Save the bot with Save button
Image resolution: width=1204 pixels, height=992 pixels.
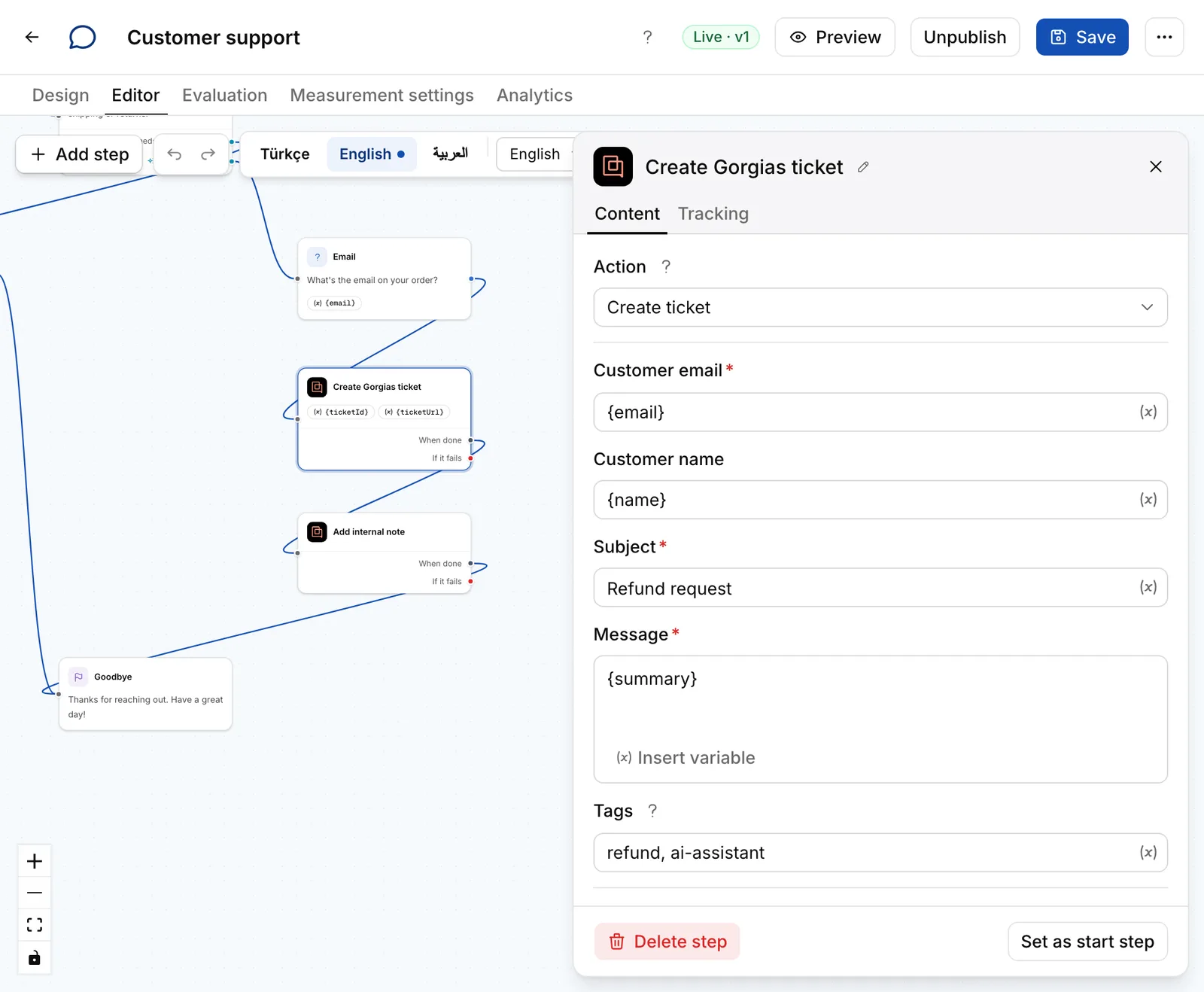pyautogui.click(x=1082, y=37)
